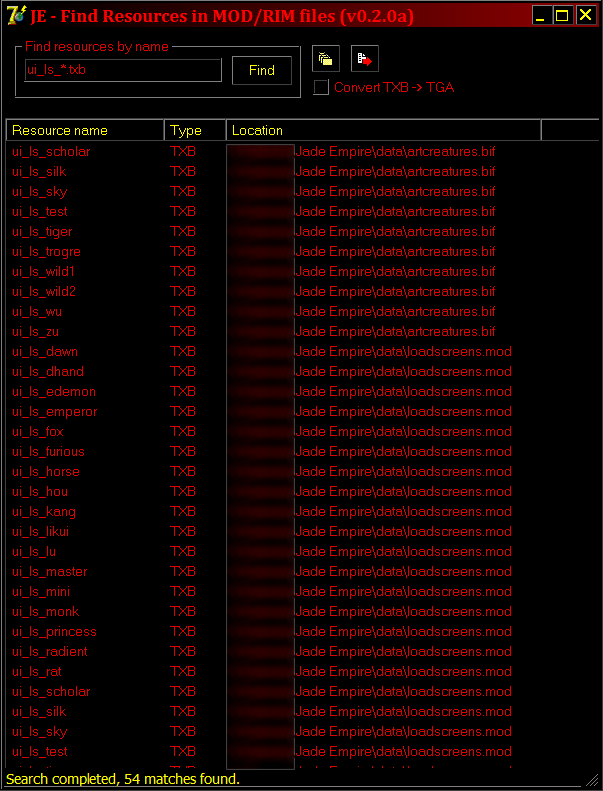
Task: Sort by the Location column header
Action: click(383, 131)
